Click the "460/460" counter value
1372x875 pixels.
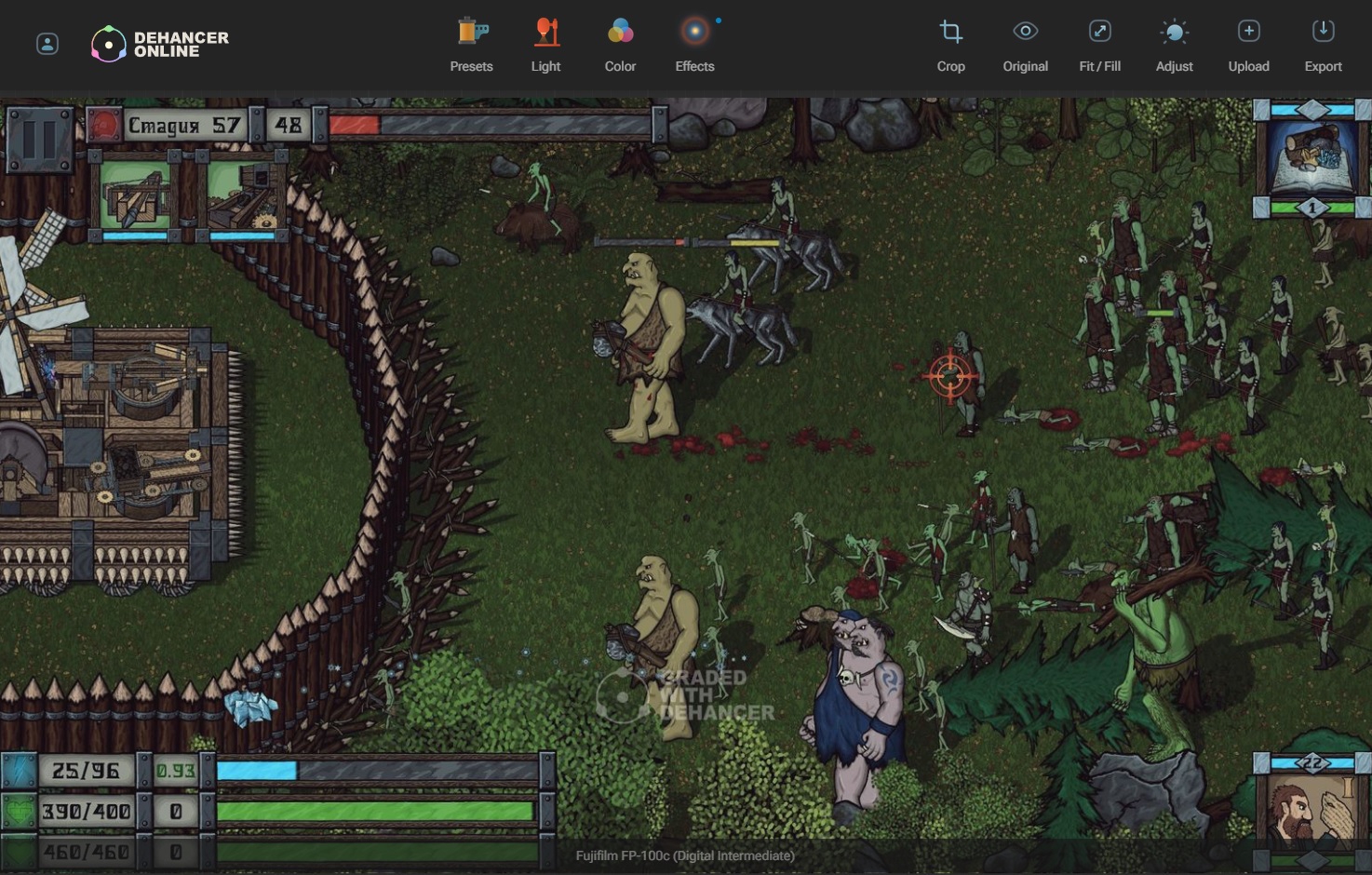click(87, 852)
